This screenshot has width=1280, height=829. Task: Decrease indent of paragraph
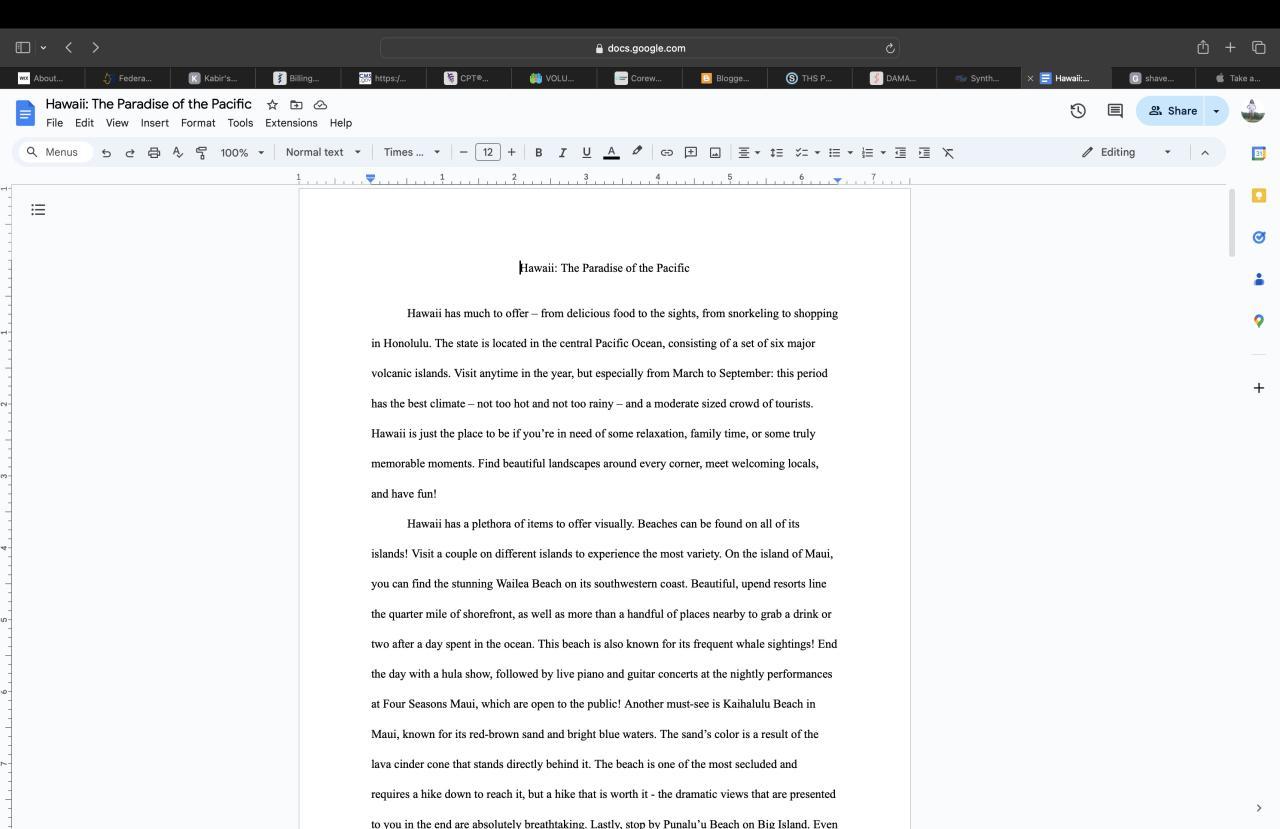[900, 152]
